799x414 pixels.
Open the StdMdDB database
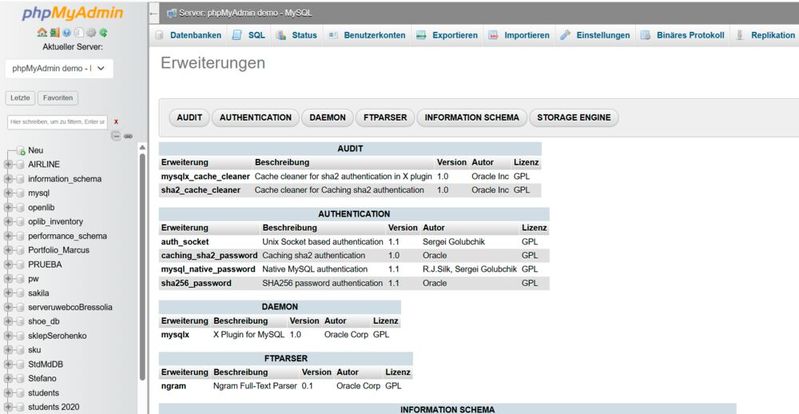click(45, 365)
